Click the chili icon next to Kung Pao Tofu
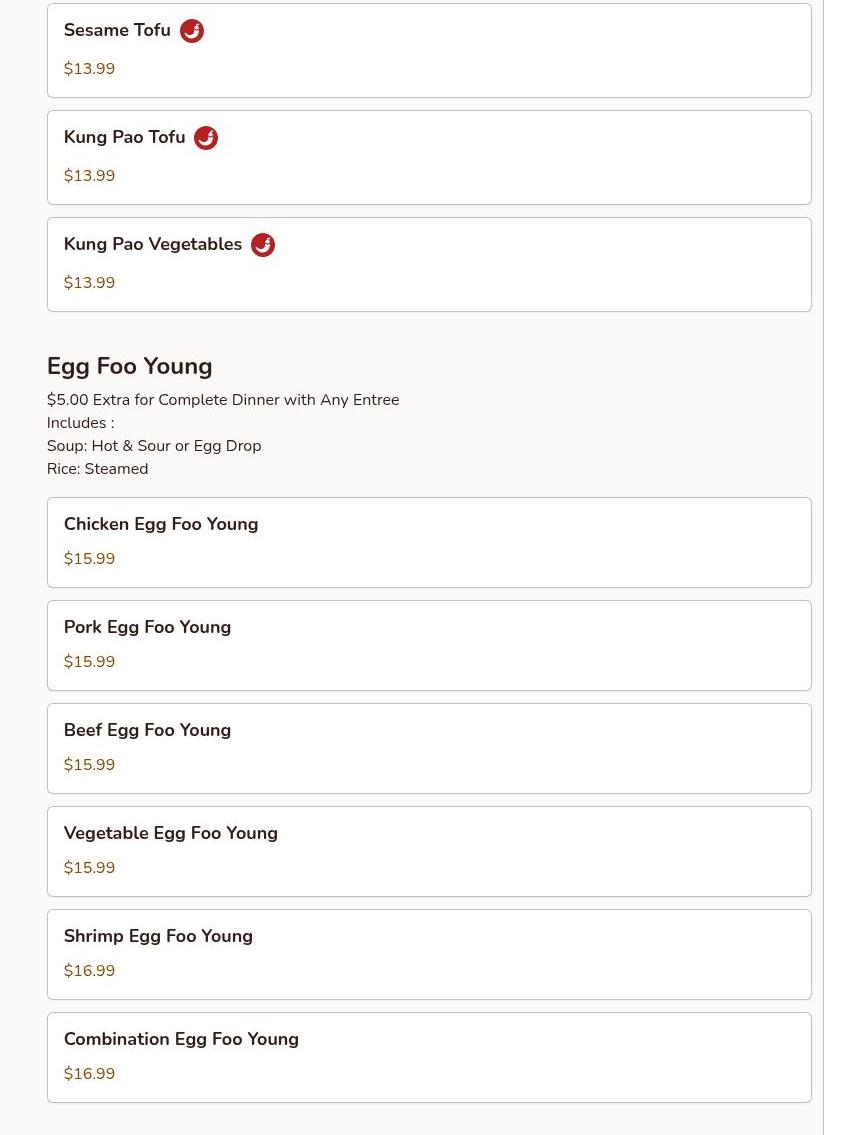This screenshot has width=844, height=1135. pyautogui.click(x=206, y=138)
